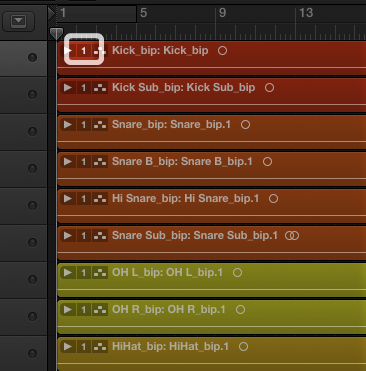Click the mono circle icon on OH R_bip.1 region
The height and width of the screenshot is (371, 366).
coord(240,310)
